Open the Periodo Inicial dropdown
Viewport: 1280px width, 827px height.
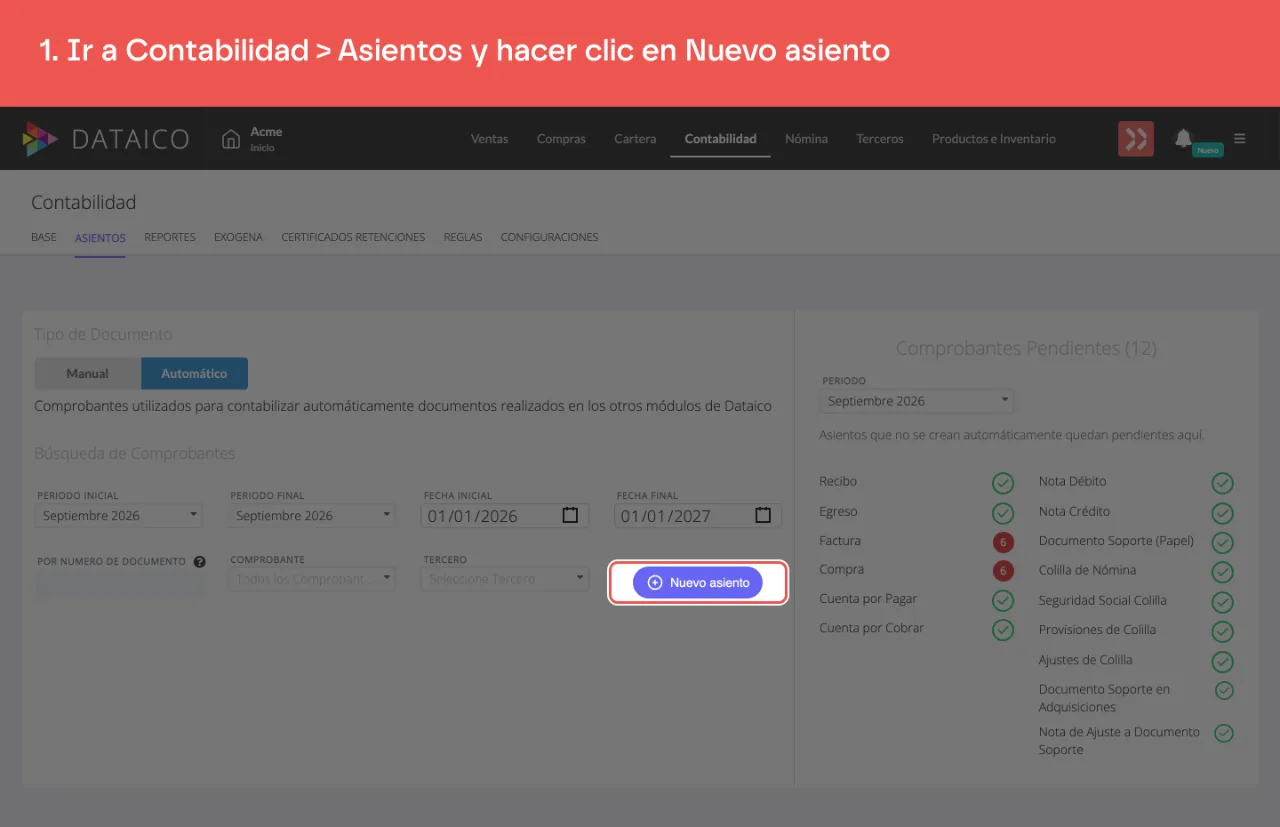click(119, 516)
